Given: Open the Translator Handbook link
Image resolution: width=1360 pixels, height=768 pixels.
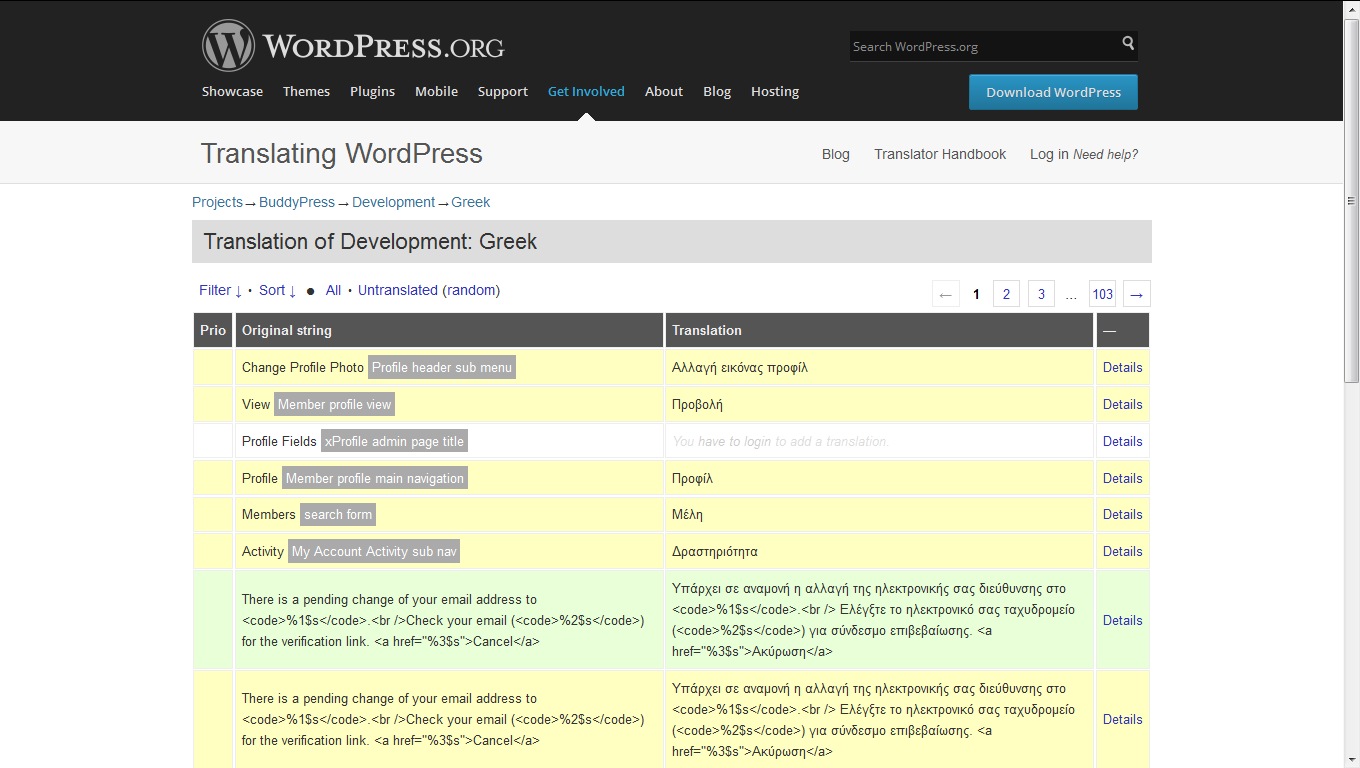Looking at the screenshot, I should [940, 154].
